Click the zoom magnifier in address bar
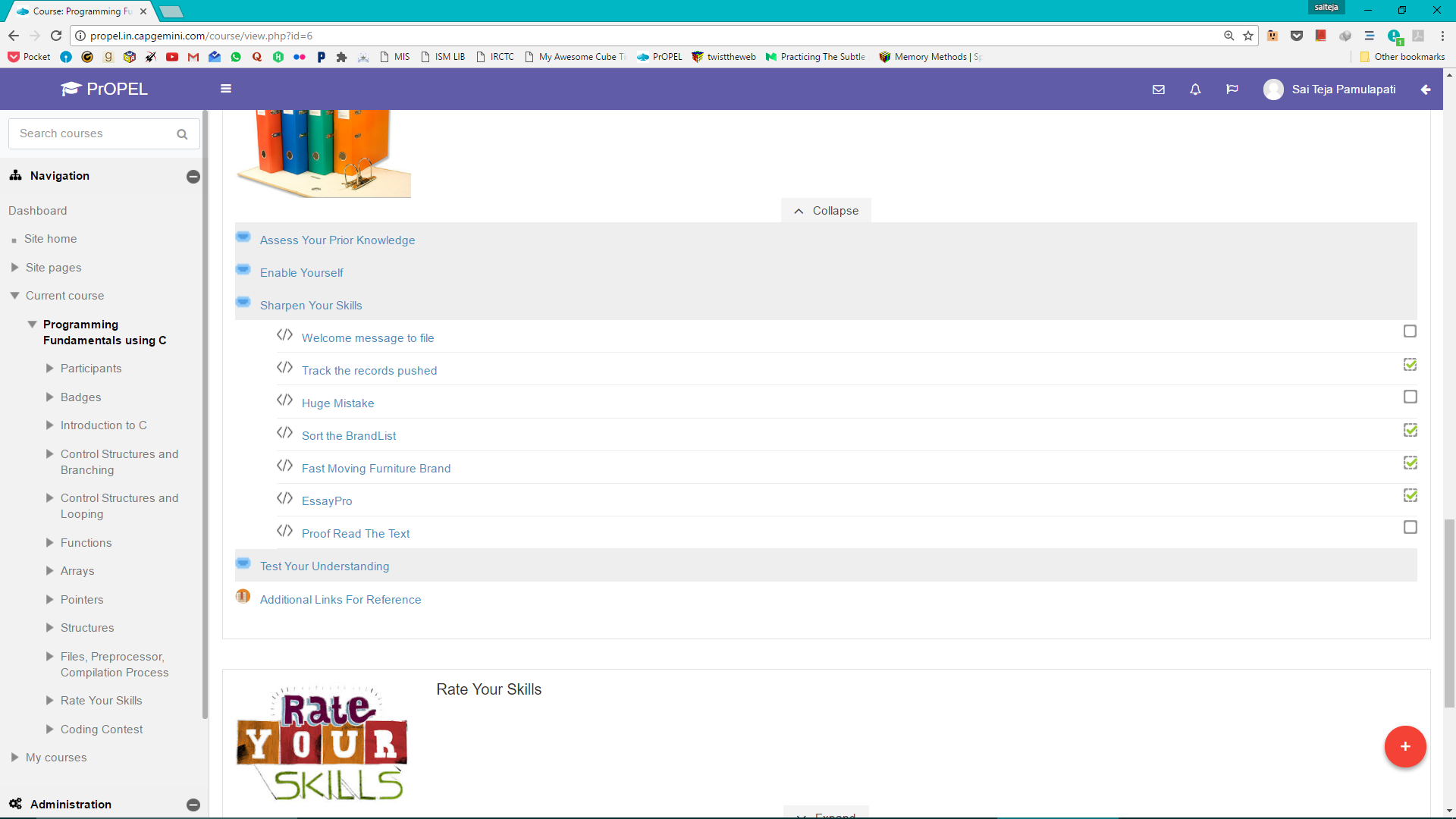This screenshot has height=819, width=1456. 1228,36
